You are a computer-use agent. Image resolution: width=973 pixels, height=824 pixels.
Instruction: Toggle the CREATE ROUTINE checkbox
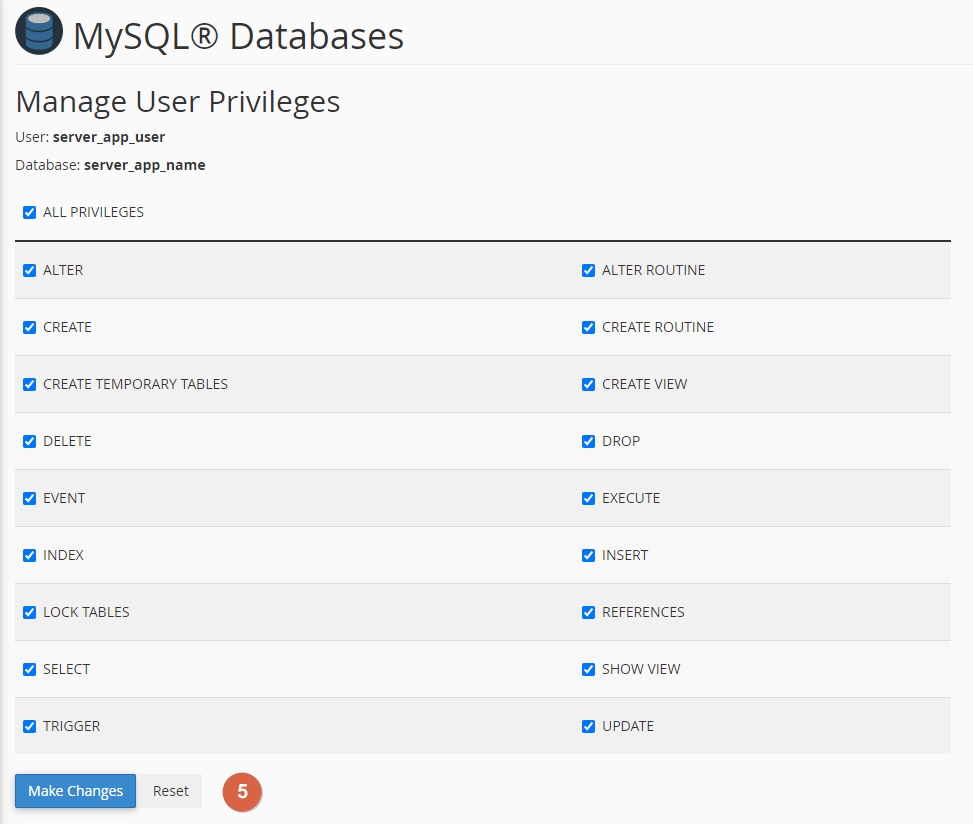pos(588,327)
